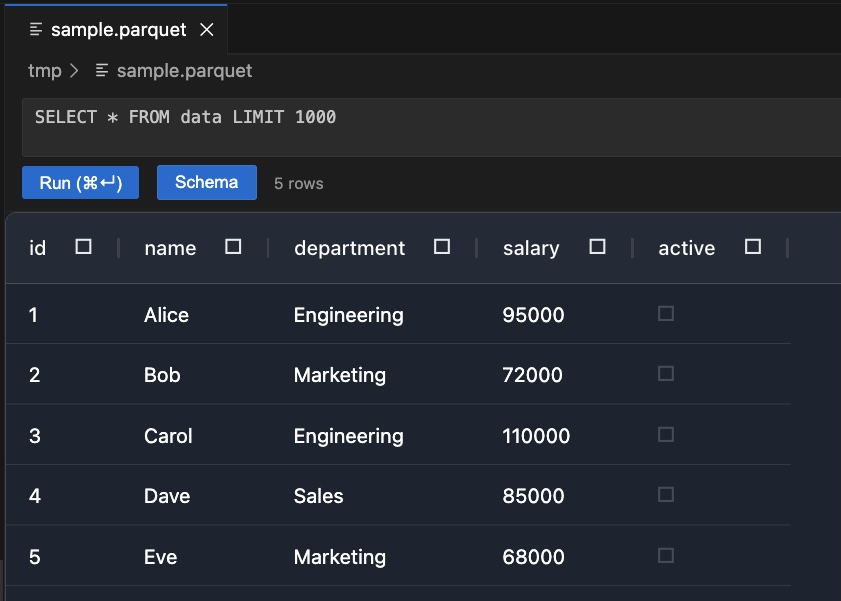Select the Sales department cell

(319, 496)
